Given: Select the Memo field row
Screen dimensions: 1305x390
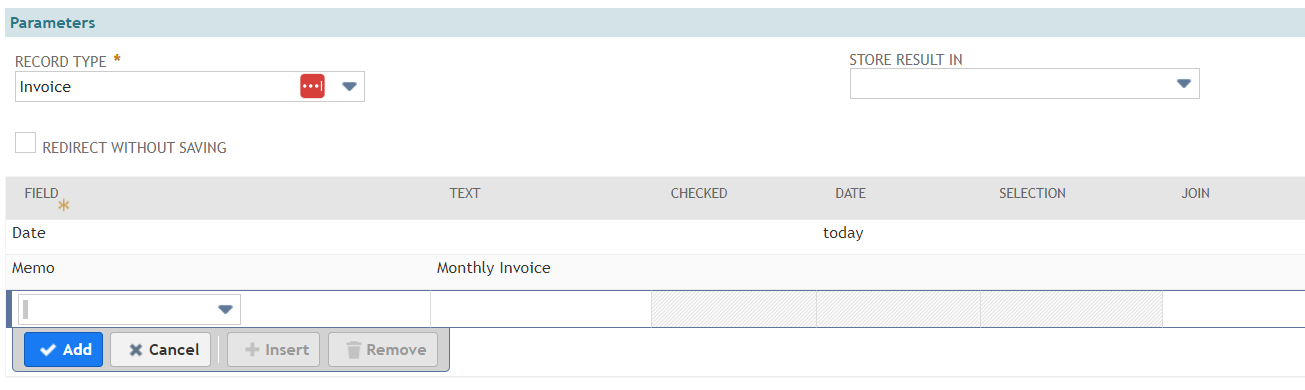Looking at the screenshot, I should click(x=655, y=268).
